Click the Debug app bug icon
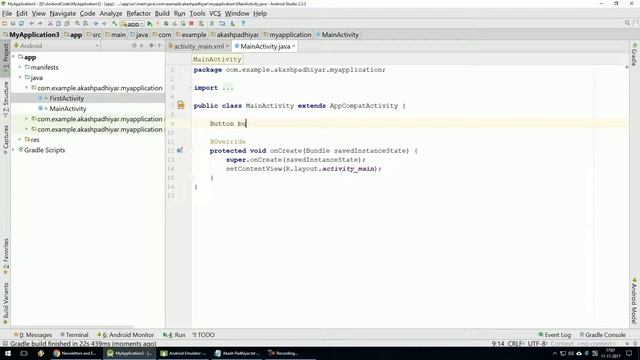 [166, 24]
